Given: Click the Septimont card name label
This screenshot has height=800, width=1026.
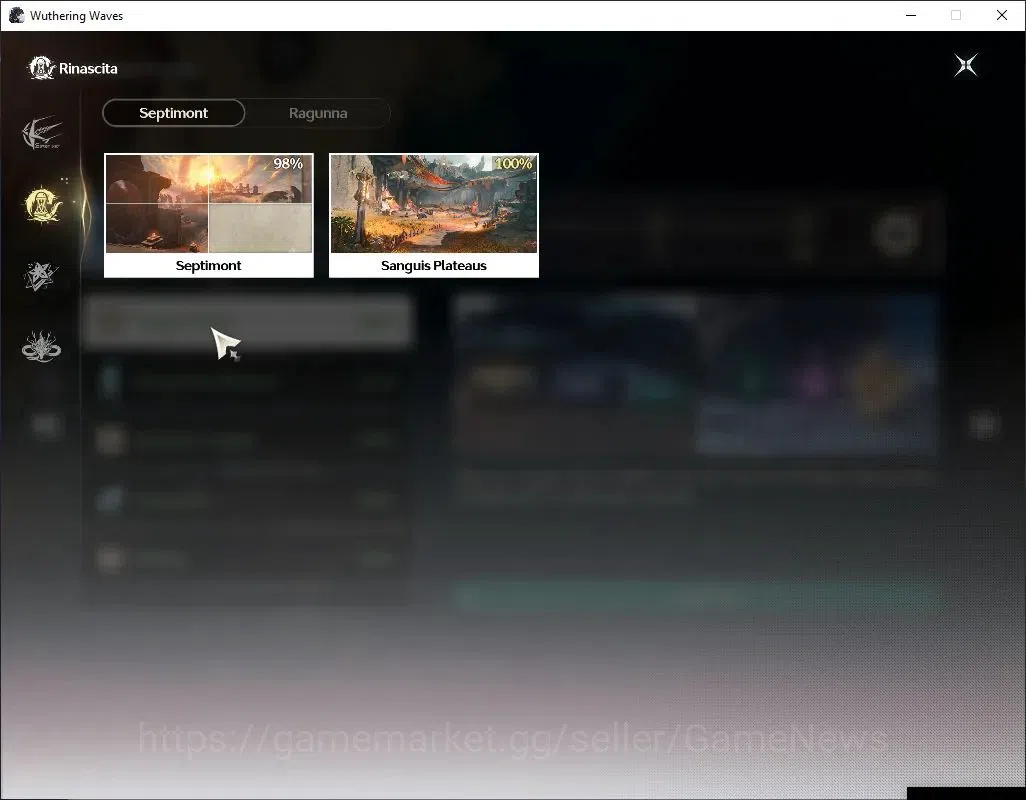Looking at the screenshot, I should click(x=209, y=266).
